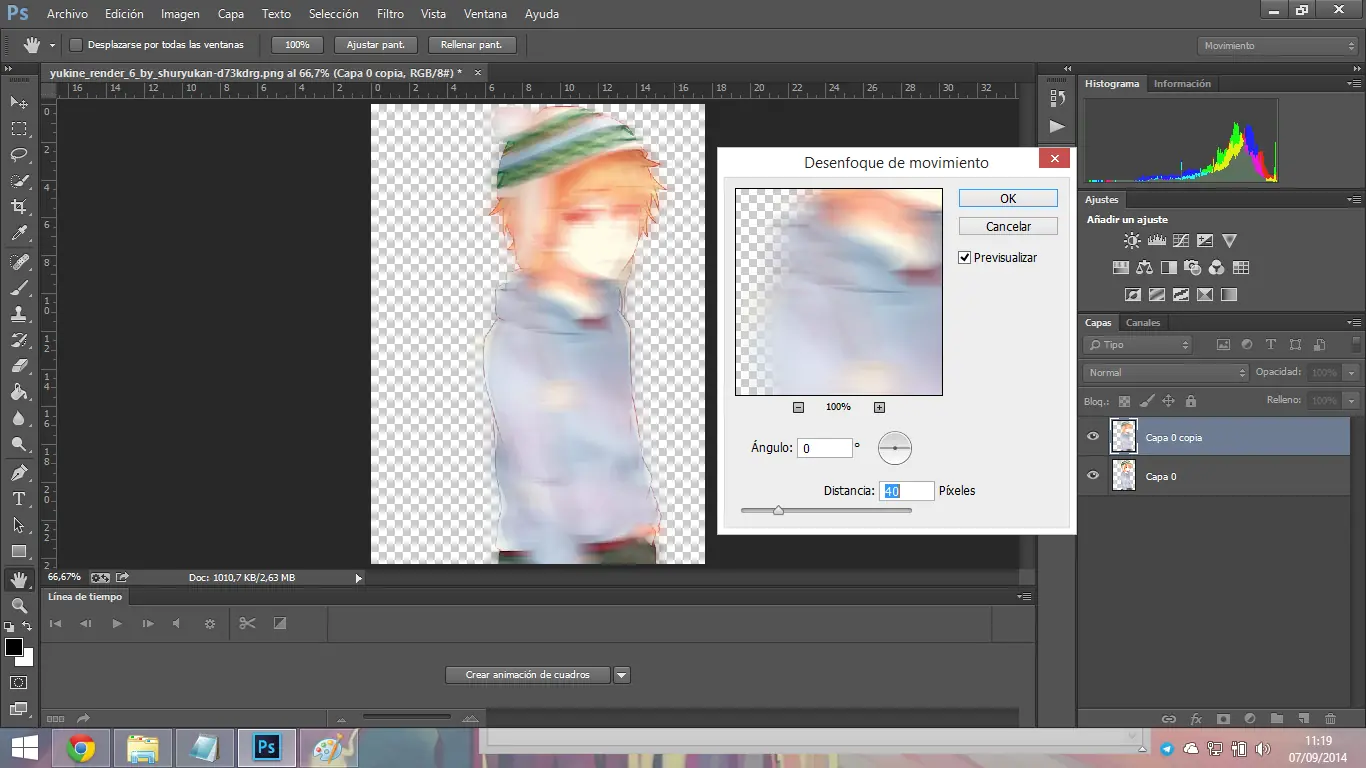Toggle the Previsualizar checkbox

tap(965, 258)
